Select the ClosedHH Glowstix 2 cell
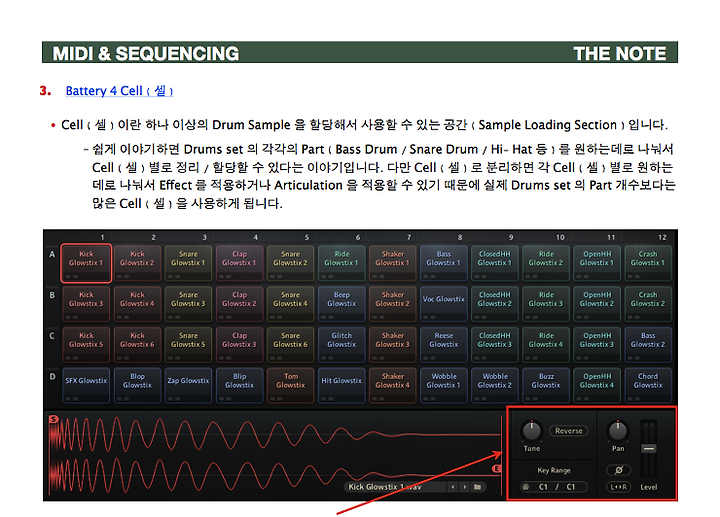Image resolution: width=720 pixels, height=517 pixels. tap(495, 304)
